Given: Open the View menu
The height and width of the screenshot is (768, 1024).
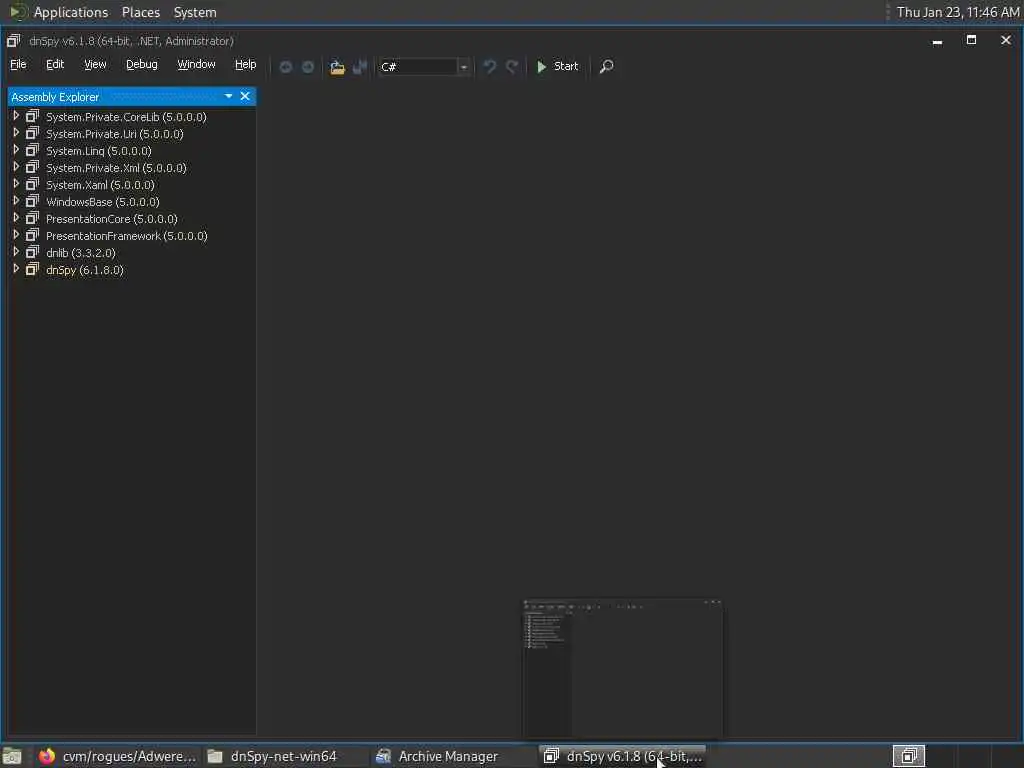Looking at the screenshot, I should [95, 64].
